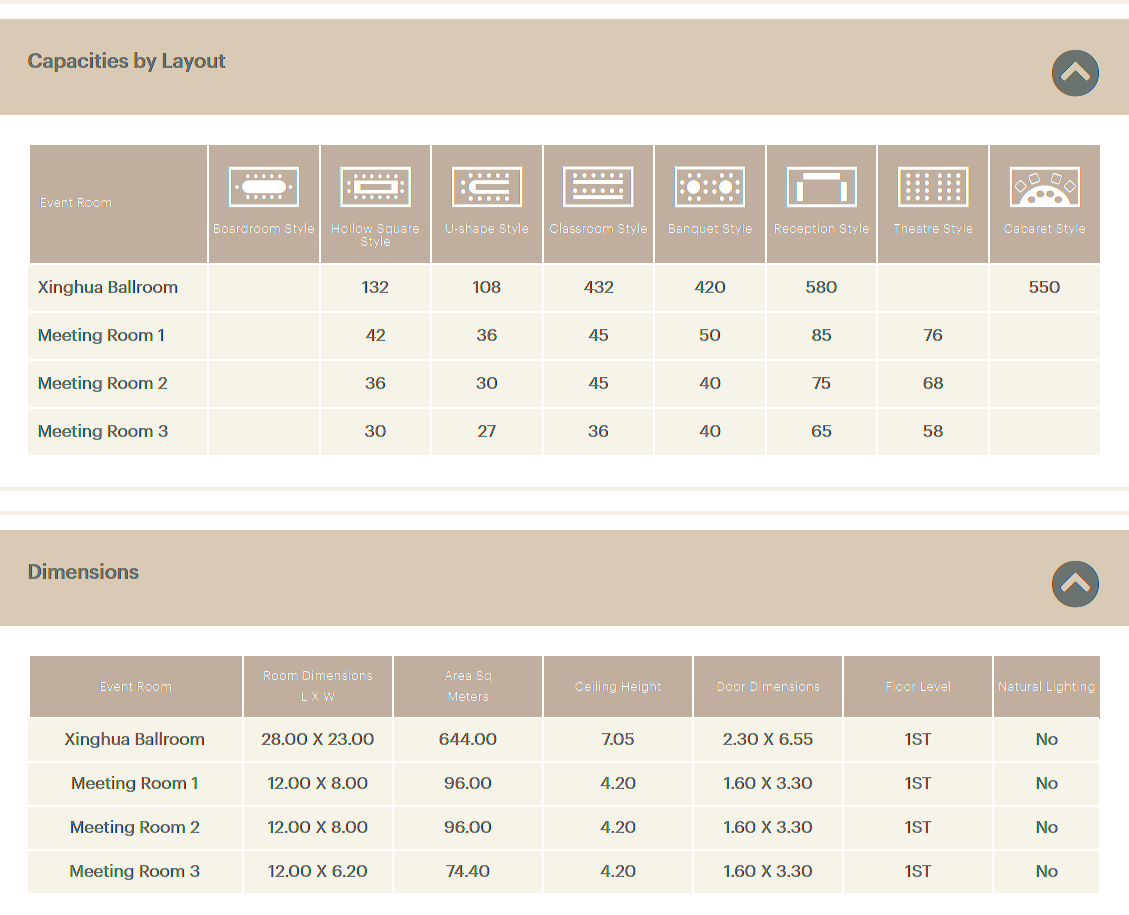Collapse the Dimensions section chevron
Viewport: 1129px width, 915px height.
click(1075, 584)
